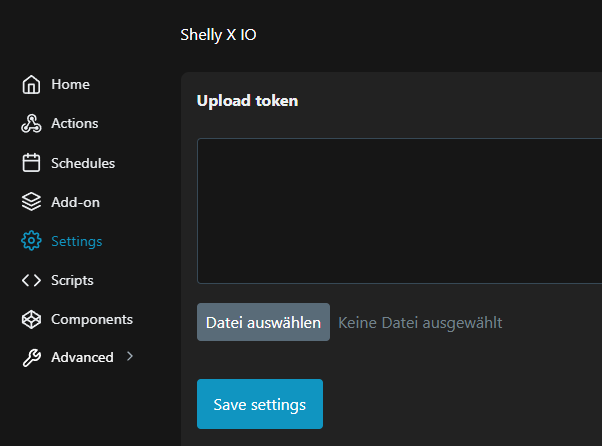The image size is (602, 446).
Task: Open the Home menu label
Action: coord(70,85)
